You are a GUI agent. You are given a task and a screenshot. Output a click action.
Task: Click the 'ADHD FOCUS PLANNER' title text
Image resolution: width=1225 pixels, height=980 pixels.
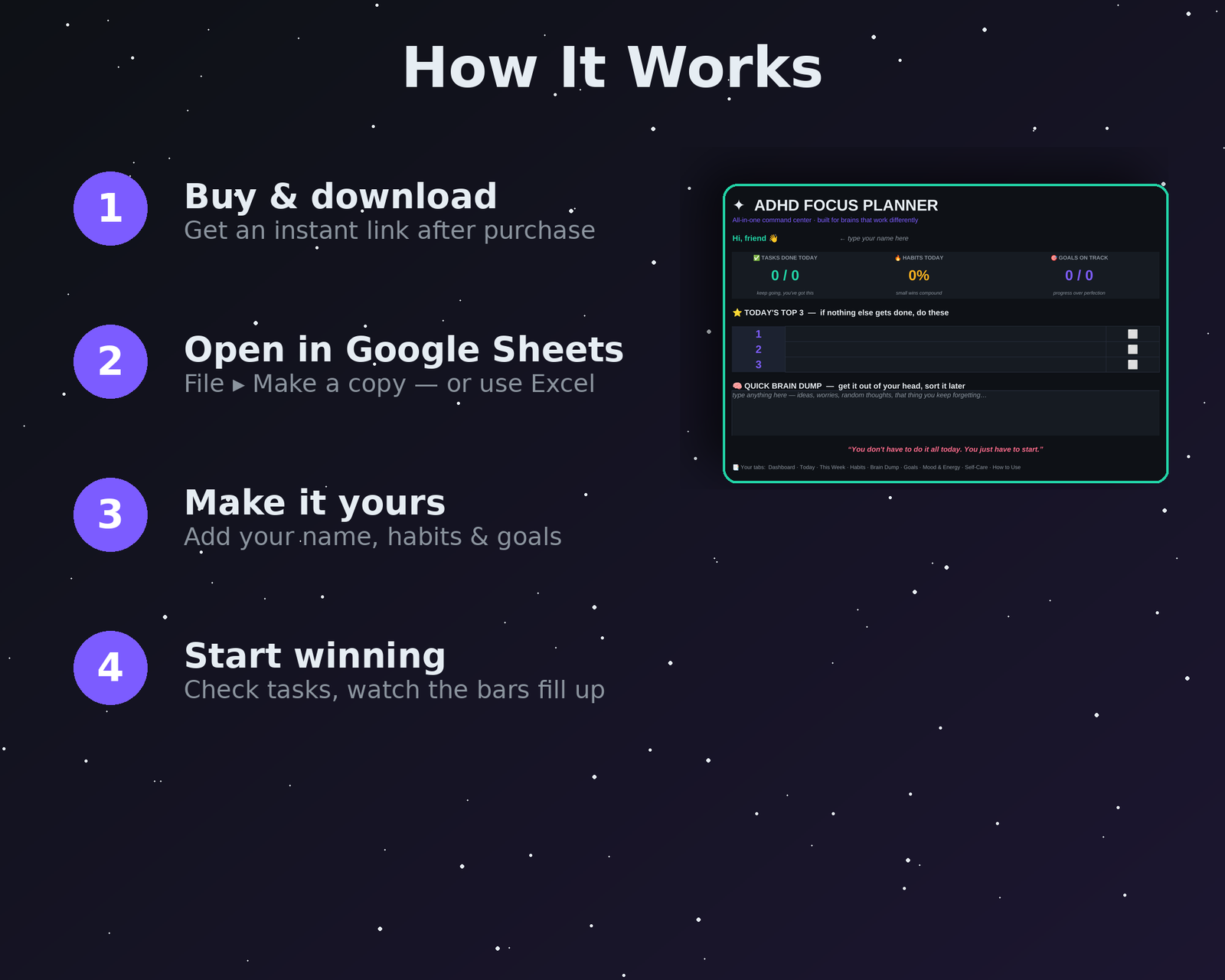846,205
